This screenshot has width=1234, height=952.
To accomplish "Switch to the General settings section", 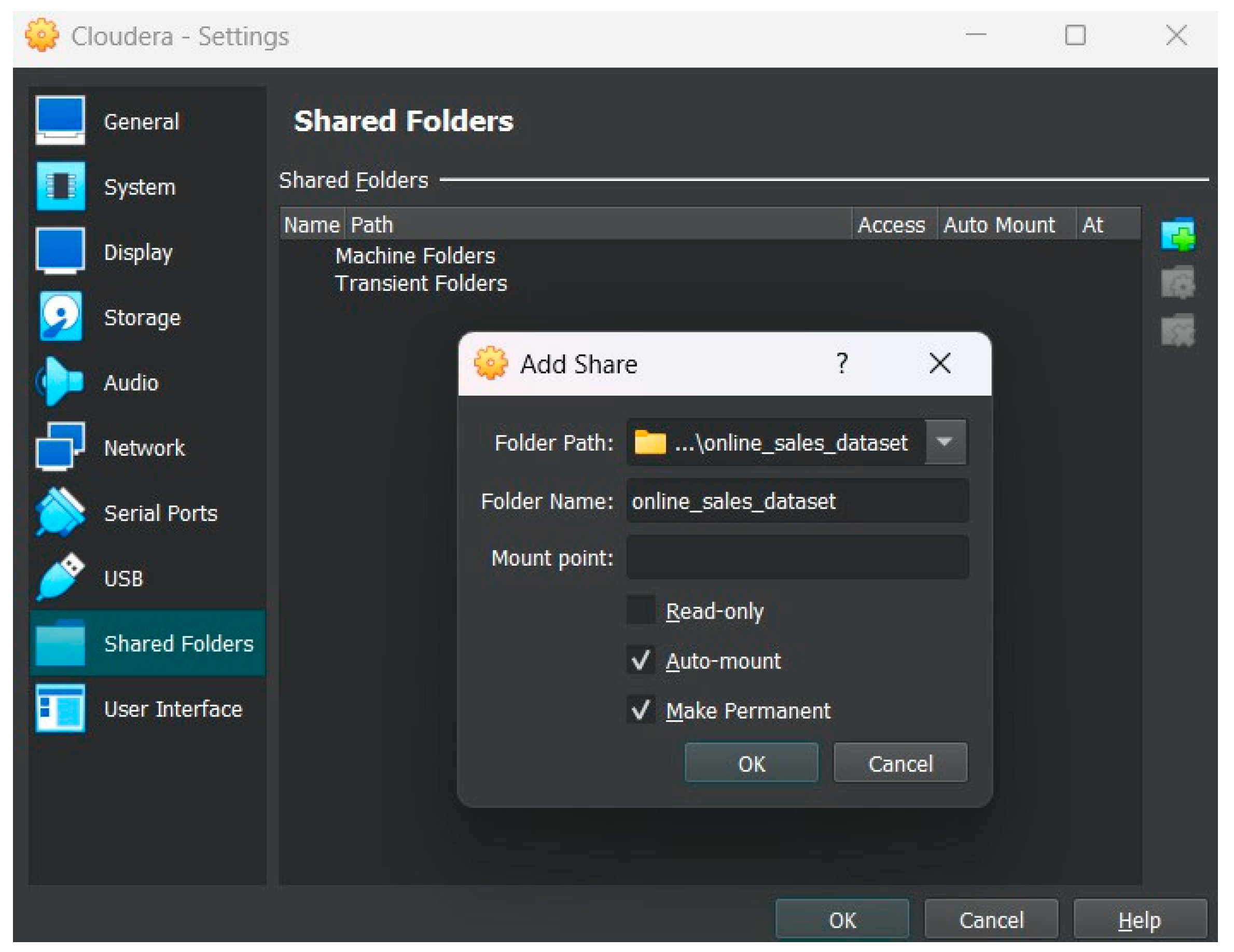I will pyautogui.click(x=141, y=122).
